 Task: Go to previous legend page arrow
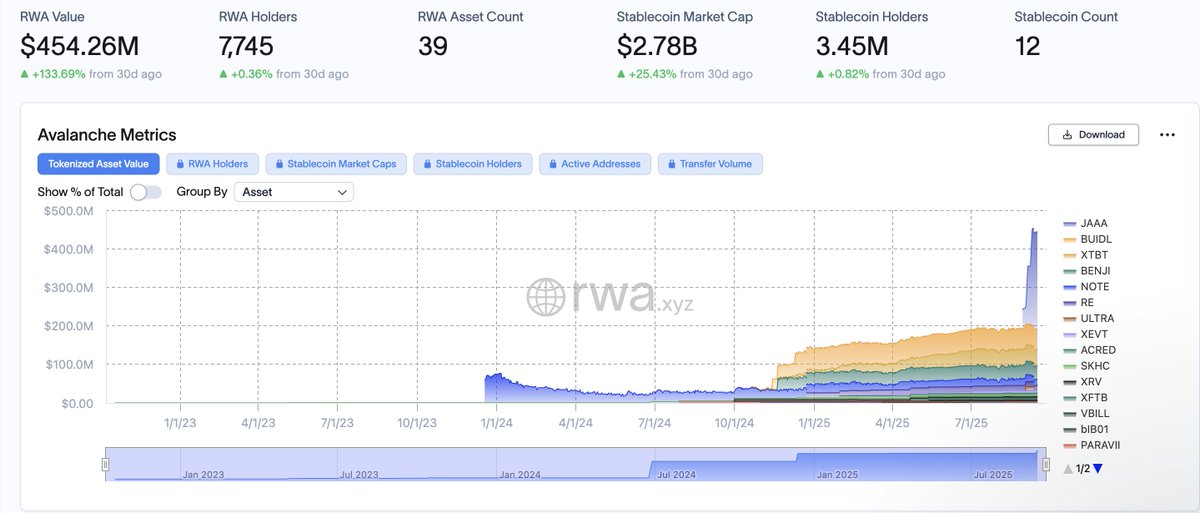1068,468
